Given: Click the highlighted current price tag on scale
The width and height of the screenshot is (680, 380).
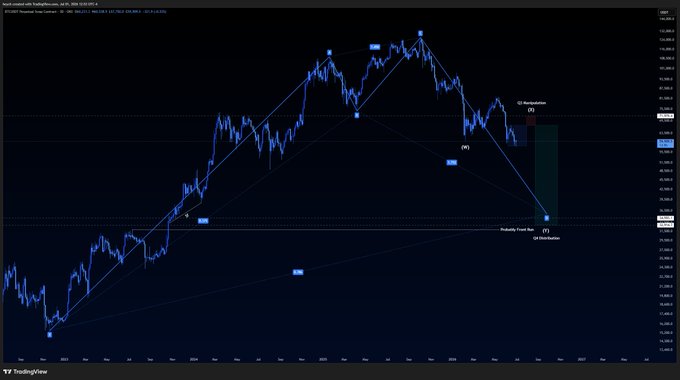Looking at the screenshot, I should pyautogui.click(x=666, y=143).
